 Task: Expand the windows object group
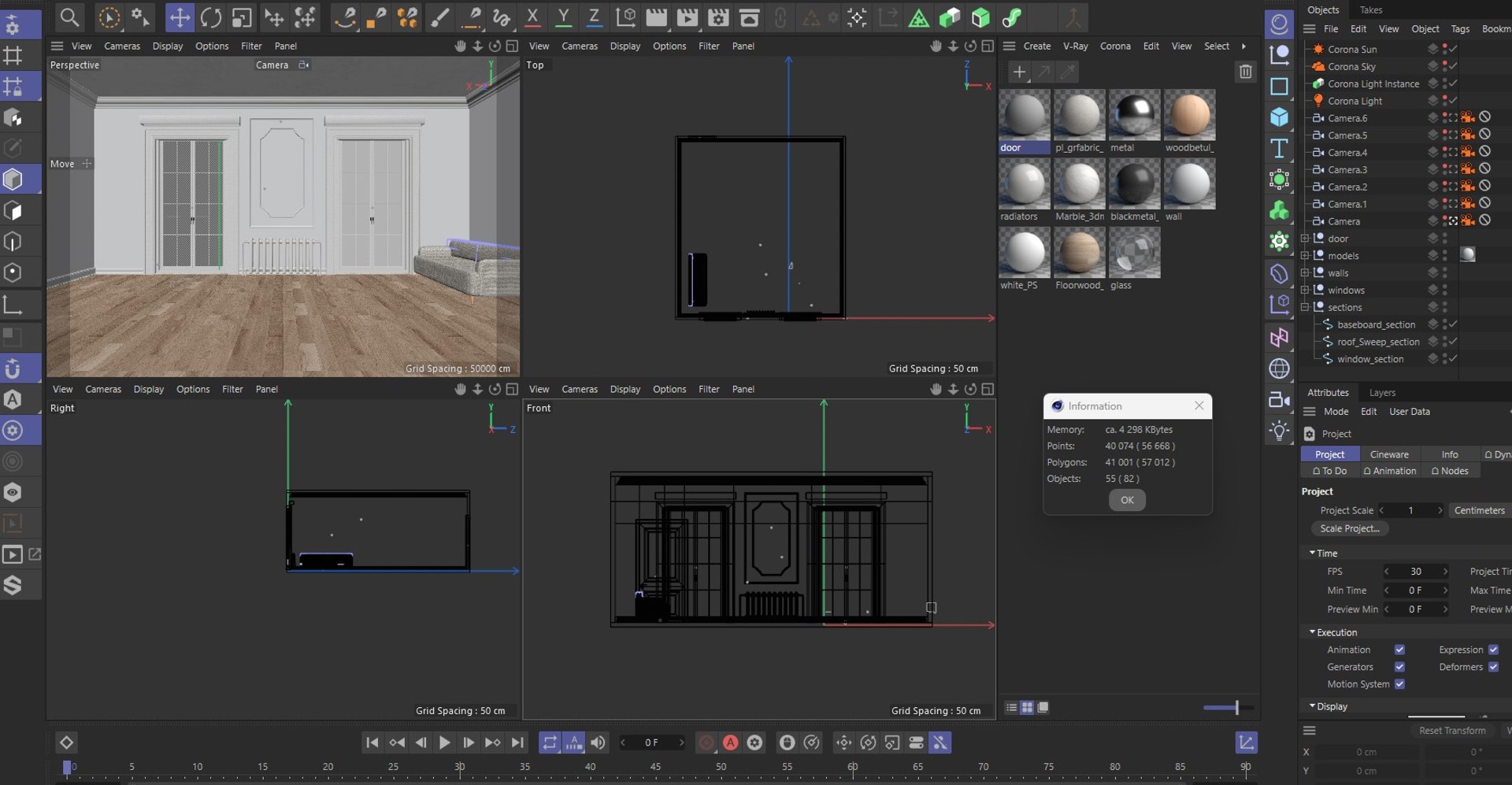(1305, 291)
